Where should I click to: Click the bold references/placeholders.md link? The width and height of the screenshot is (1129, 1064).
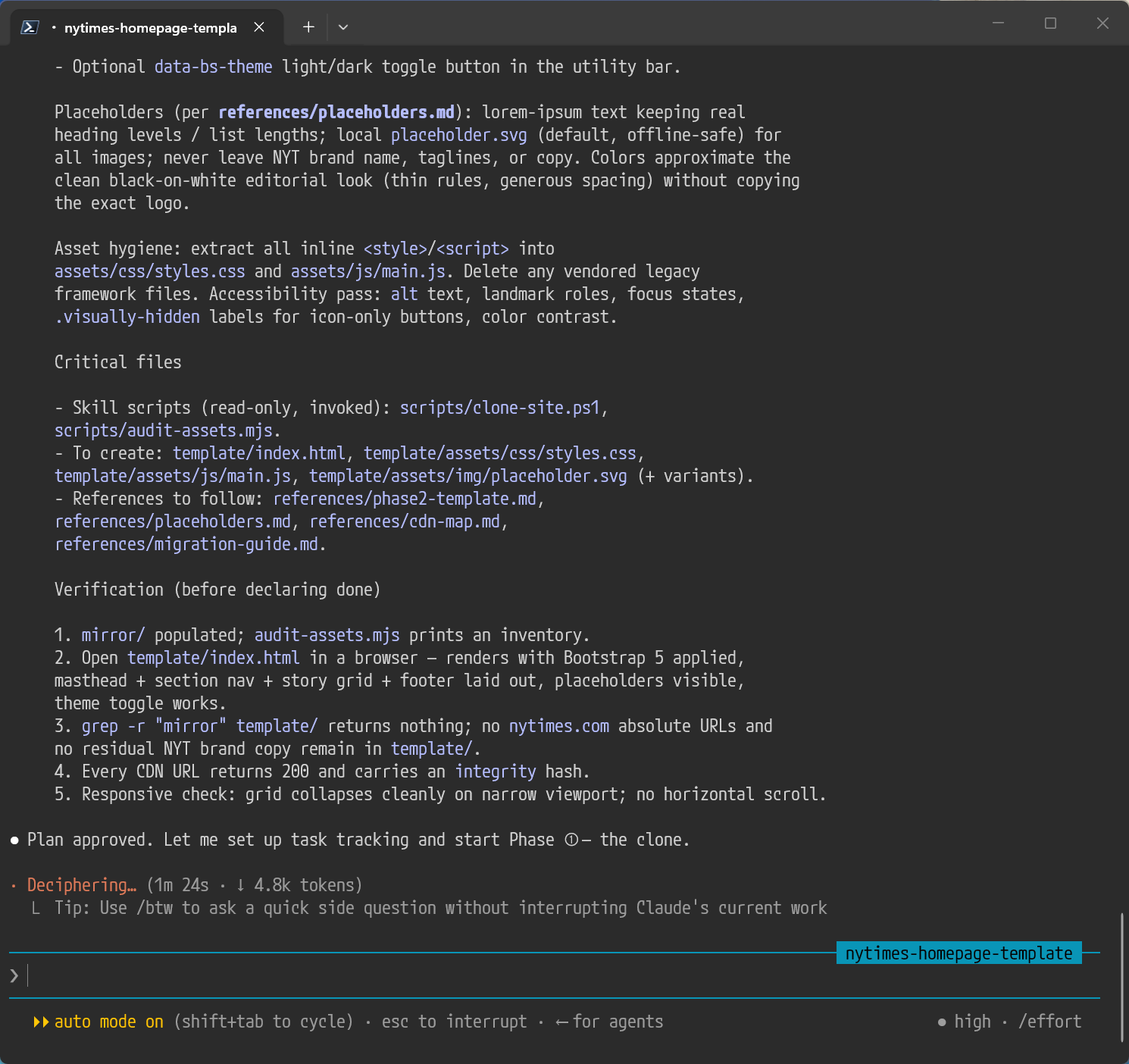336,112
